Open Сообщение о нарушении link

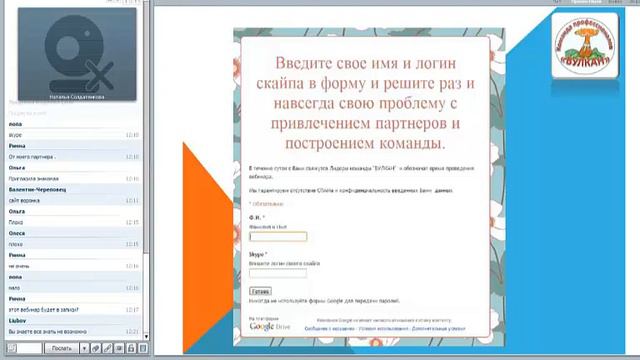[329, 329]
